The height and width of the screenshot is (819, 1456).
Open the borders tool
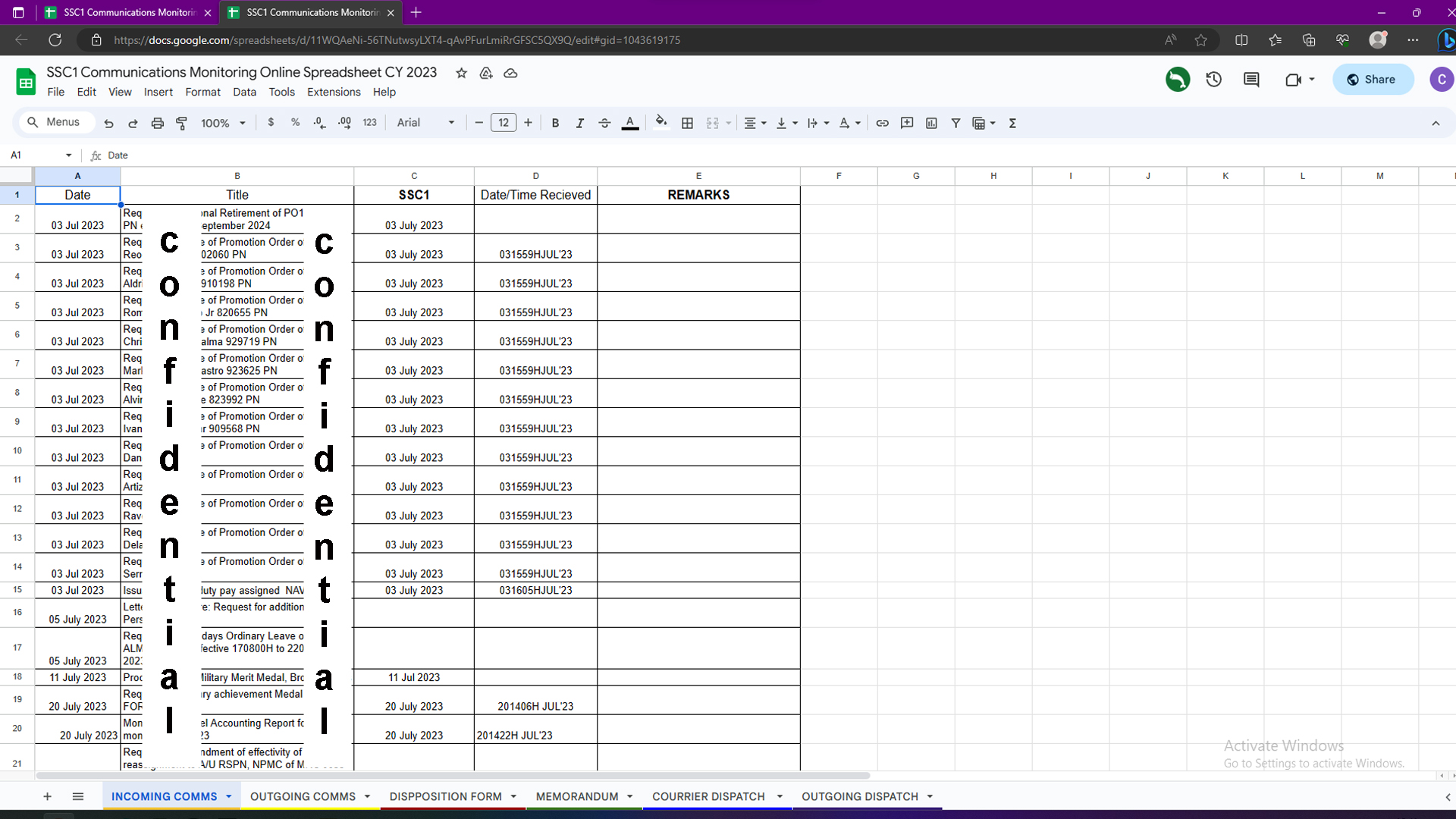[x=687, y=123]
